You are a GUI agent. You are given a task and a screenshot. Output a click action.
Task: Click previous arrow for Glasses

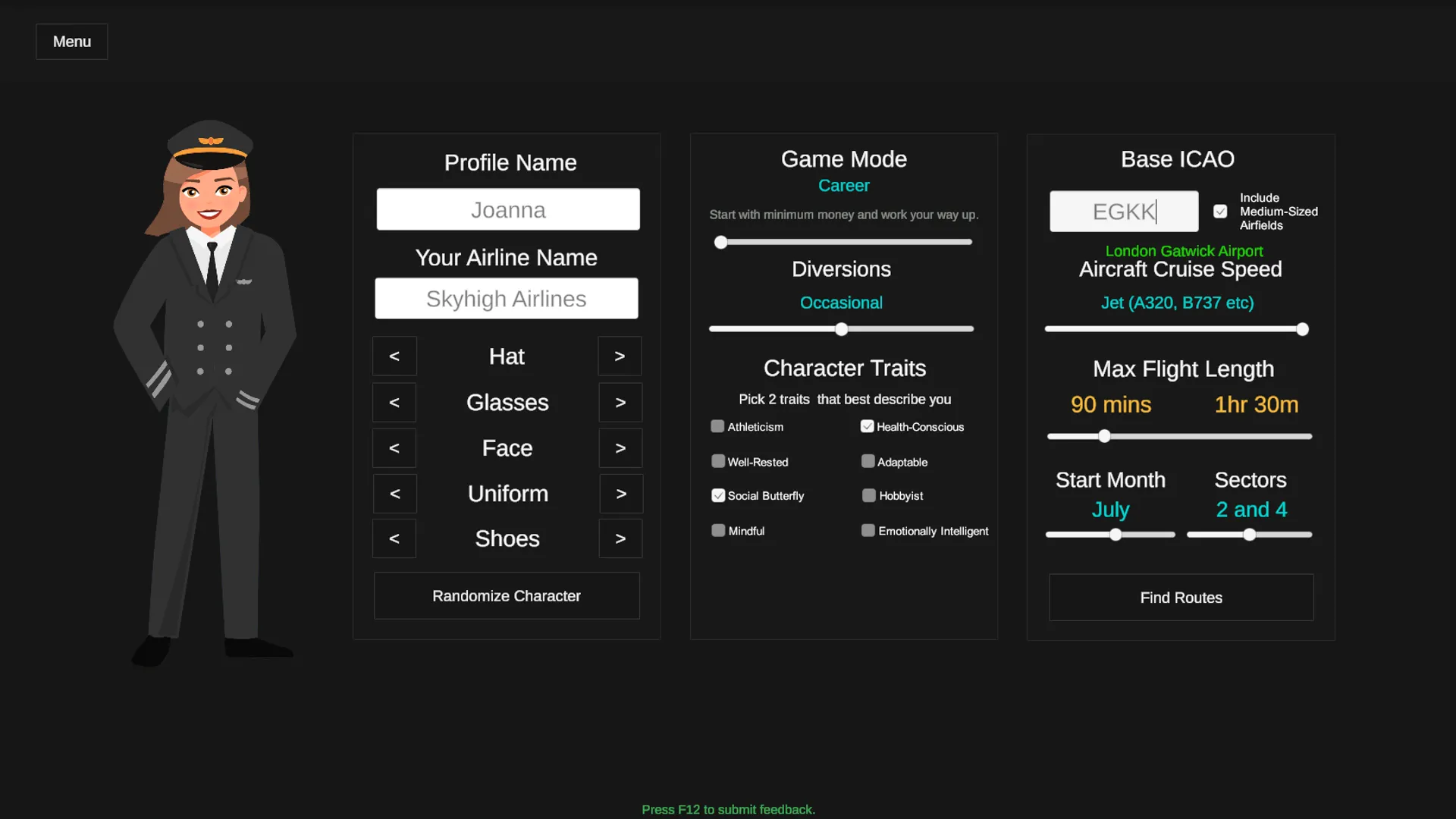click(394, 403)
